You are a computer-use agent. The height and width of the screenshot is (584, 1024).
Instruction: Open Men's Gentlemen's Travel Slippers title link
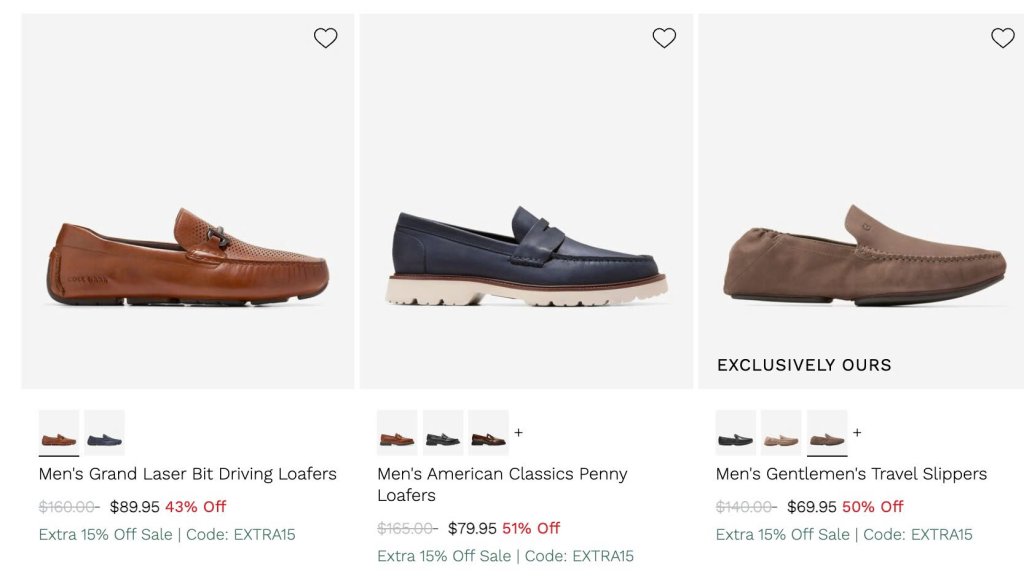[x=851, y=474]
